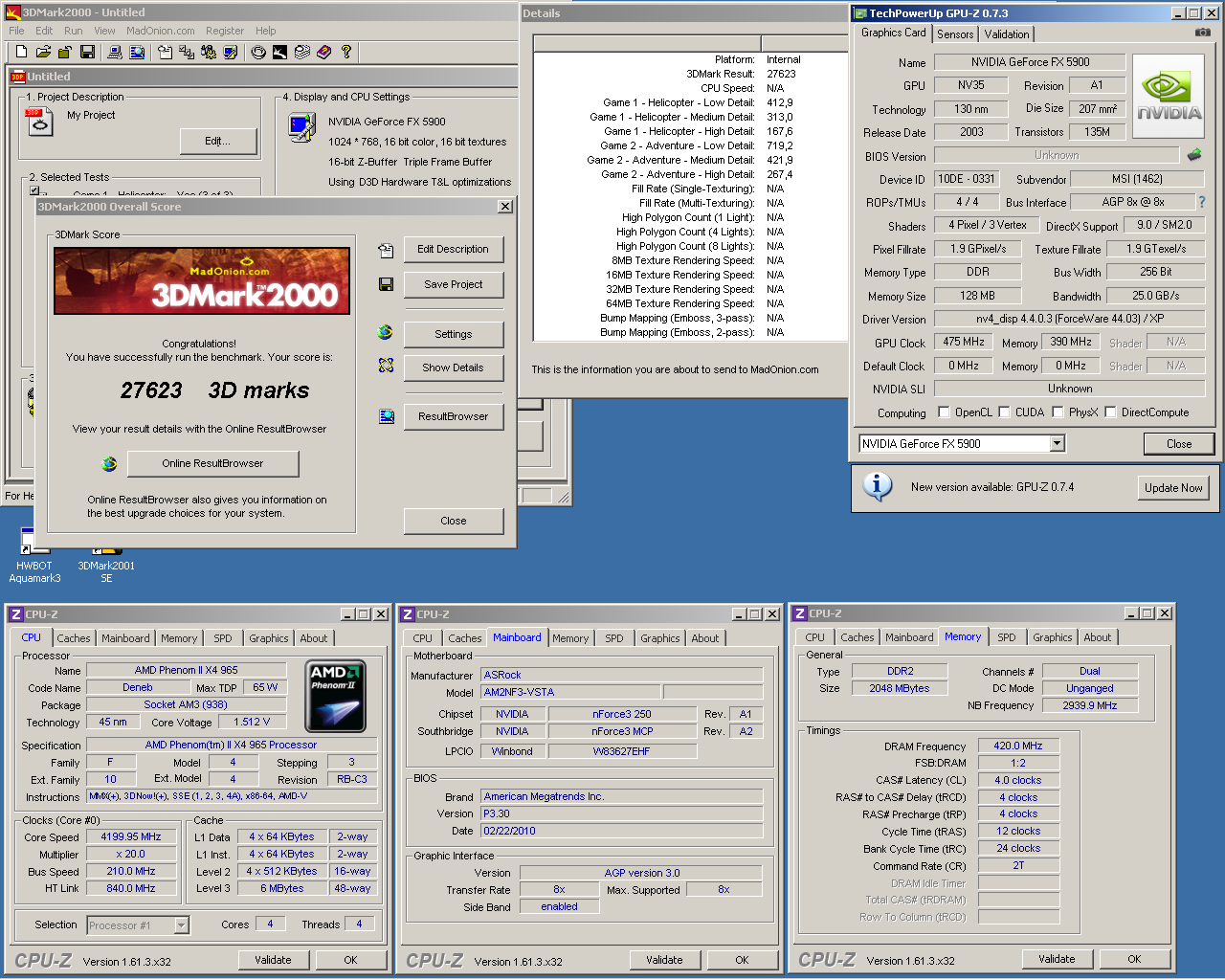Click the Core Speed value 4199.95 MHz

131,836
